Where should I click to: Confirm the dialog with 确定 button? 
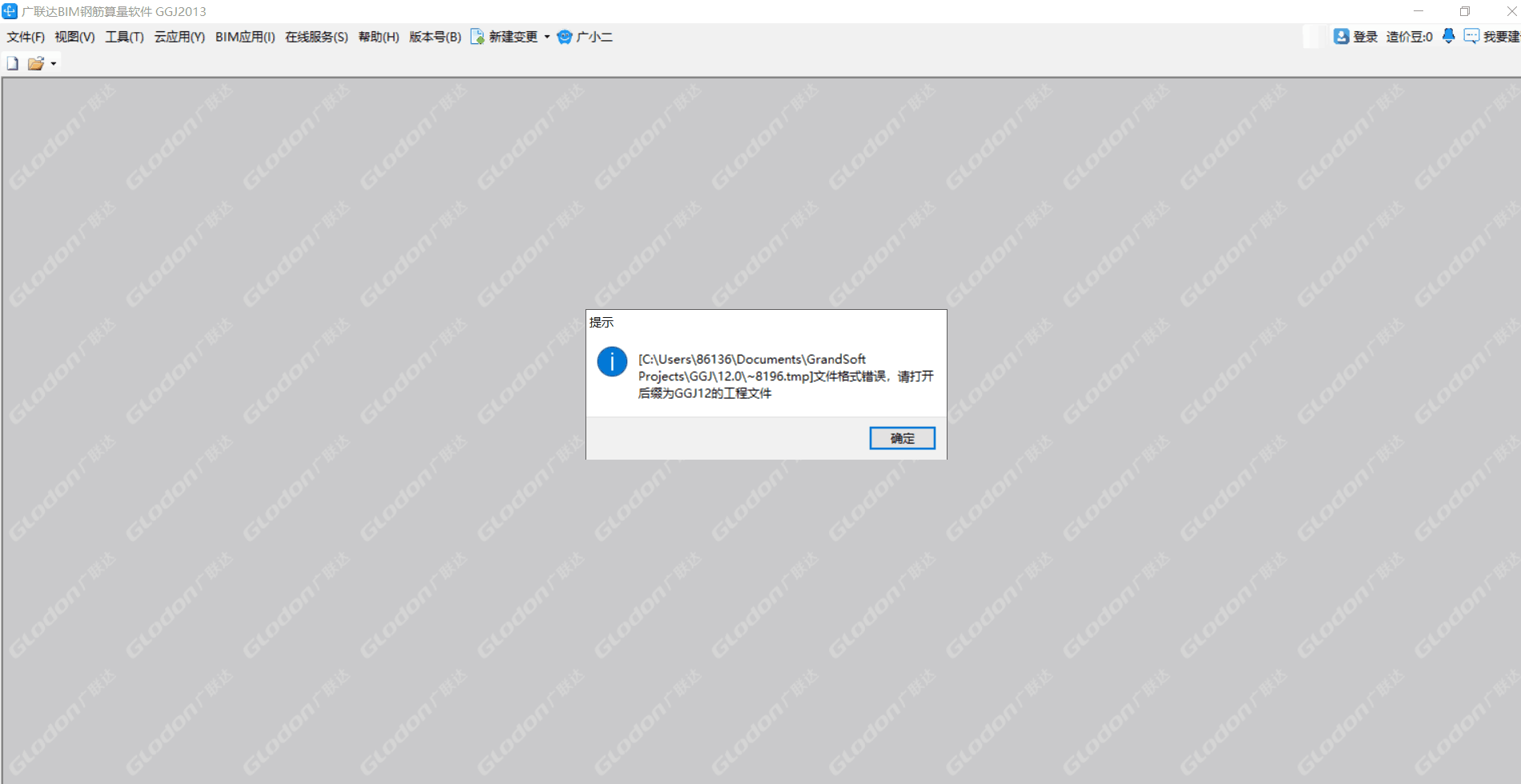pyautogui.click(x=902, y=438)
